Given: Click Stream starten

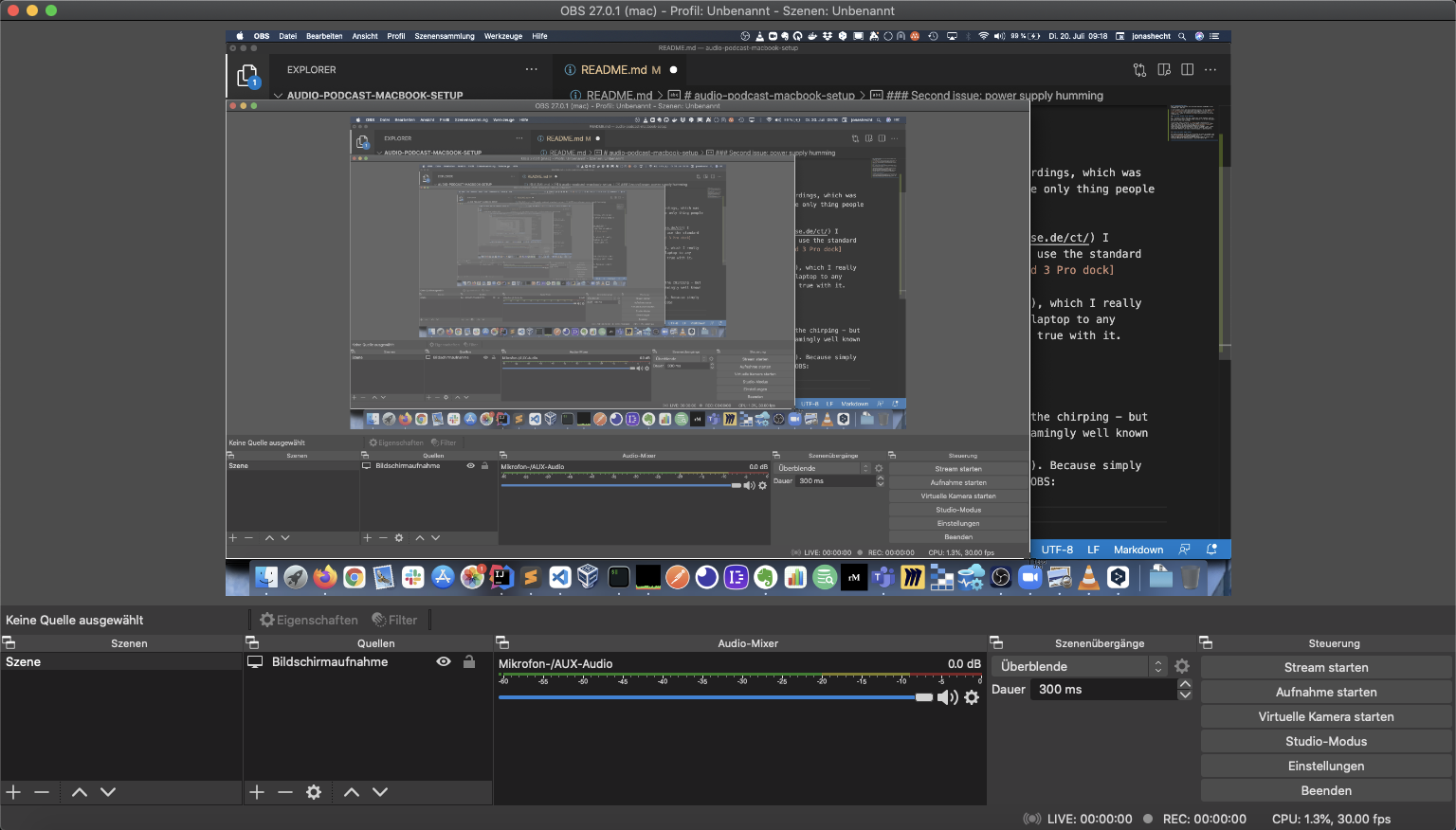Looking at the screenshot, I should (1326, 667).
